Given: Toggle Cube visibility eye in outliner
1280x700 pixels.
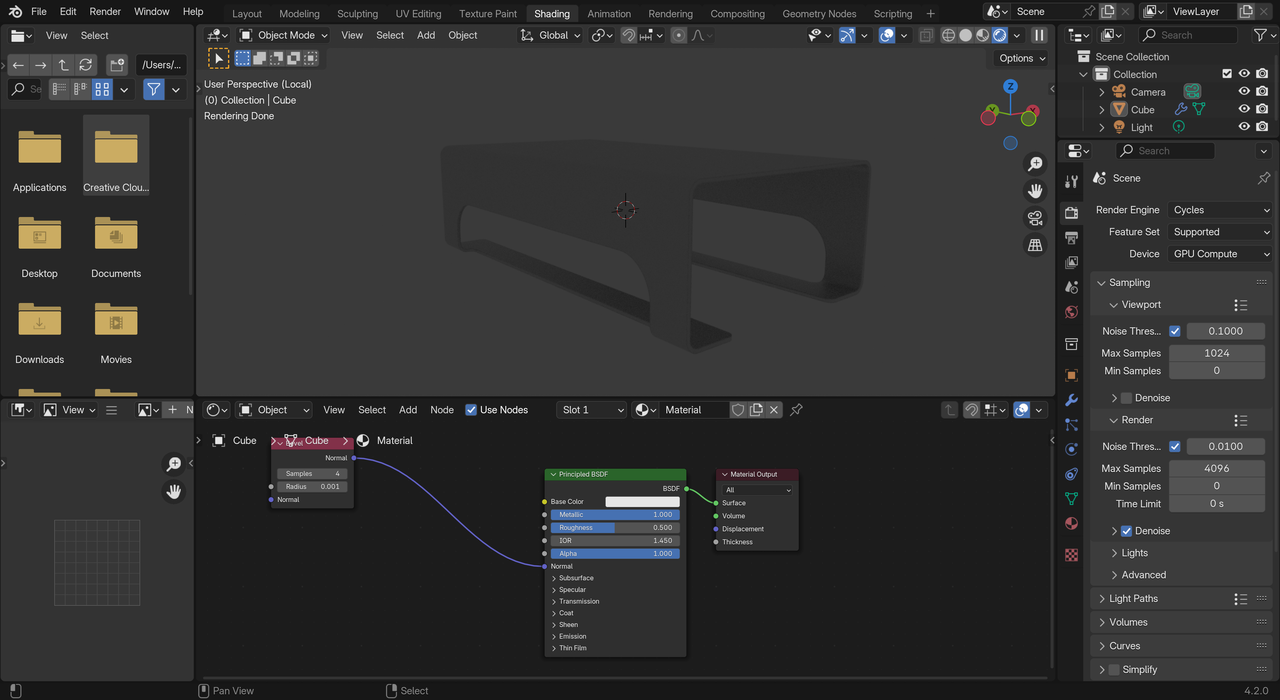Looking at the screenshot, I should pyautogui.click(x=1244, y=110).
